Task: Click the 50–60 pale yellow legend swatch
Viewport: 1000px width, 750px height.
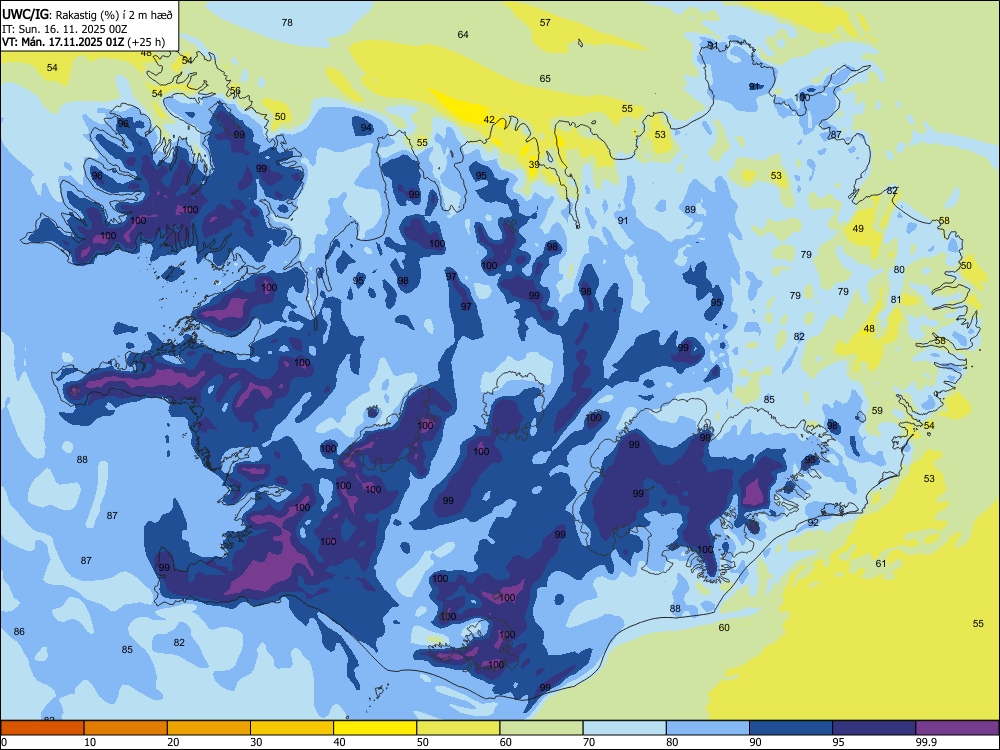Action: [x=458, y=728]
